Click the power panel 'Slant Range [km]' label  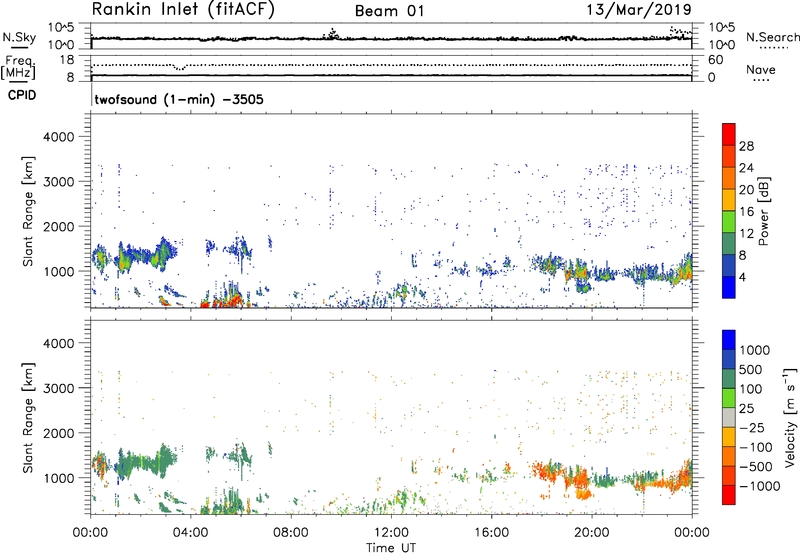pos(28,211)
